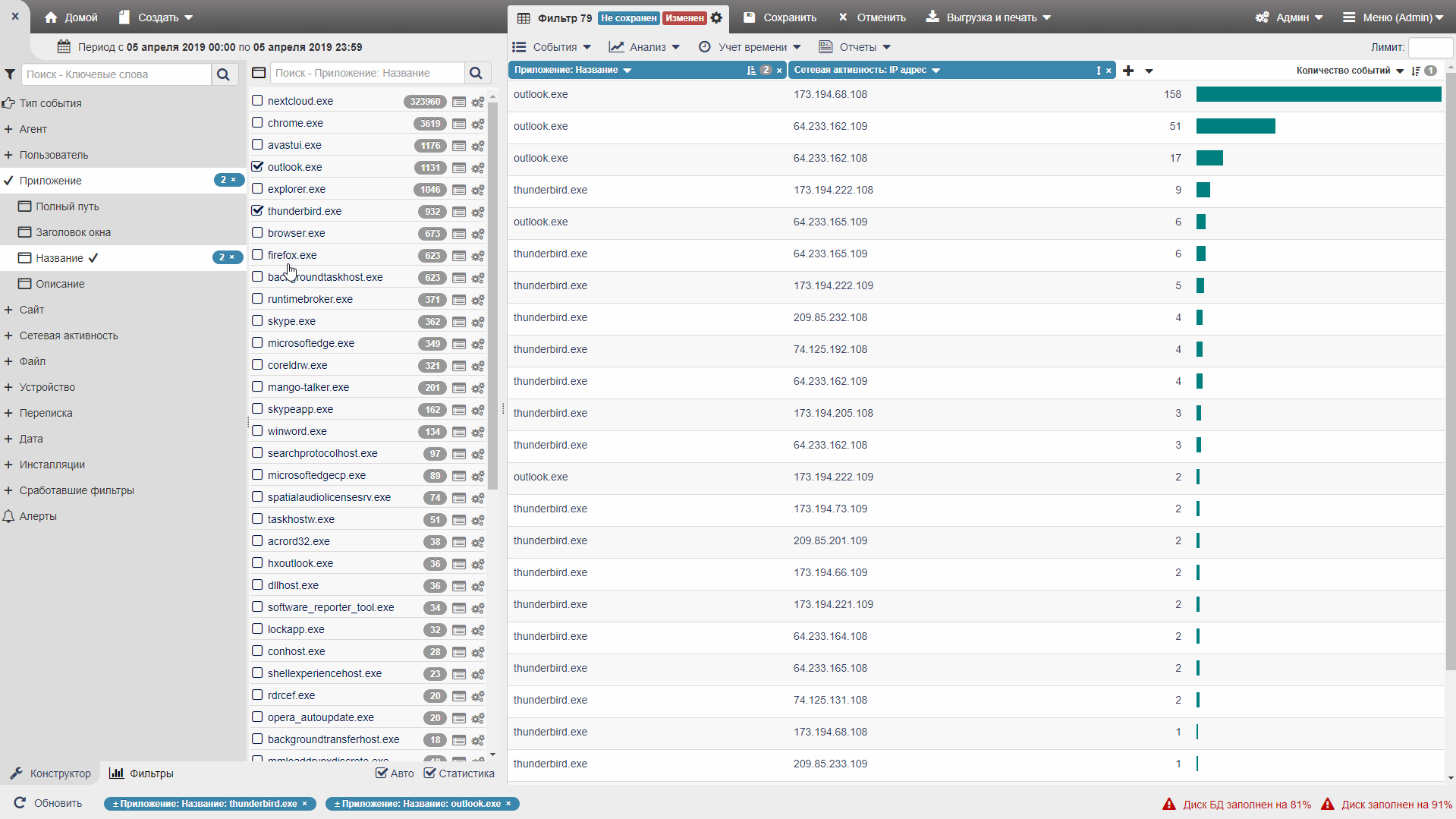Click the Сохранить button
Screen dimensions: 1456x819
click(780, 17)
